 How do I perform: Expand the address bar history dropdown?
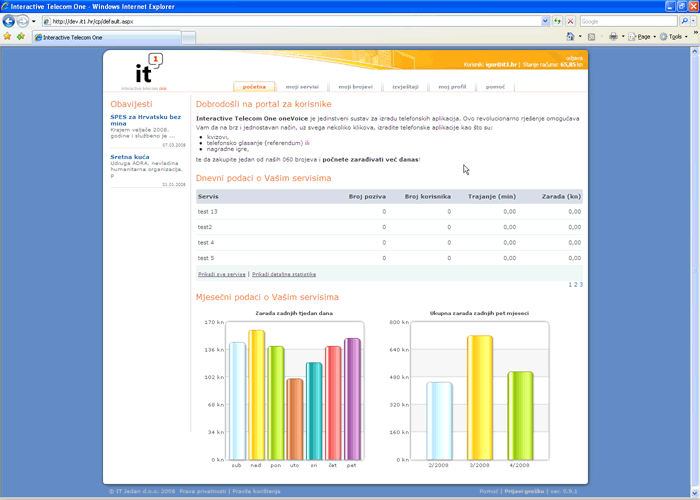(x=545, y=20)
